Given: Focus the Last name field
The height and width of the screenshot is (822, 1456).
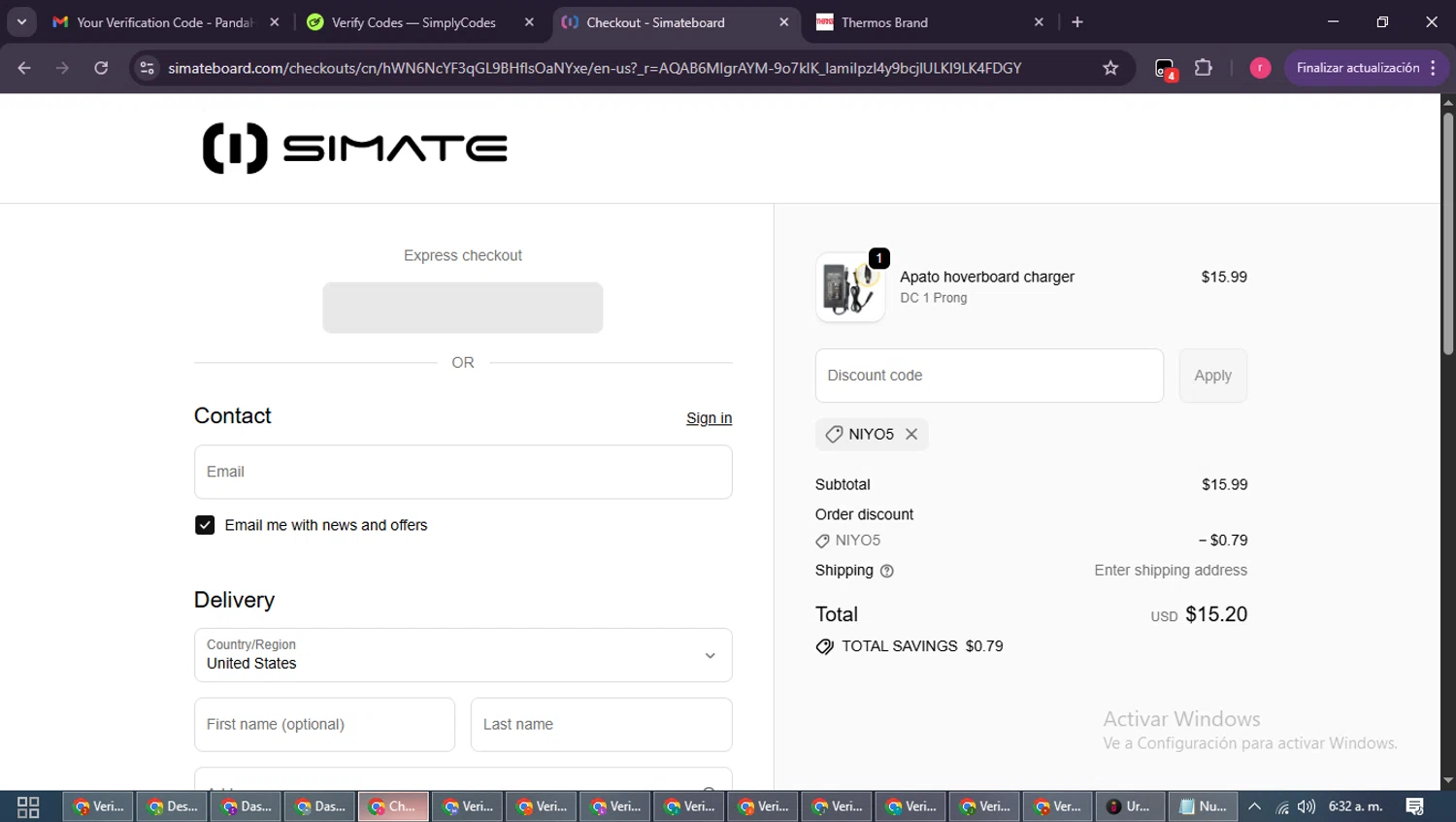Looking at the screenshot, I should [601, 724].
